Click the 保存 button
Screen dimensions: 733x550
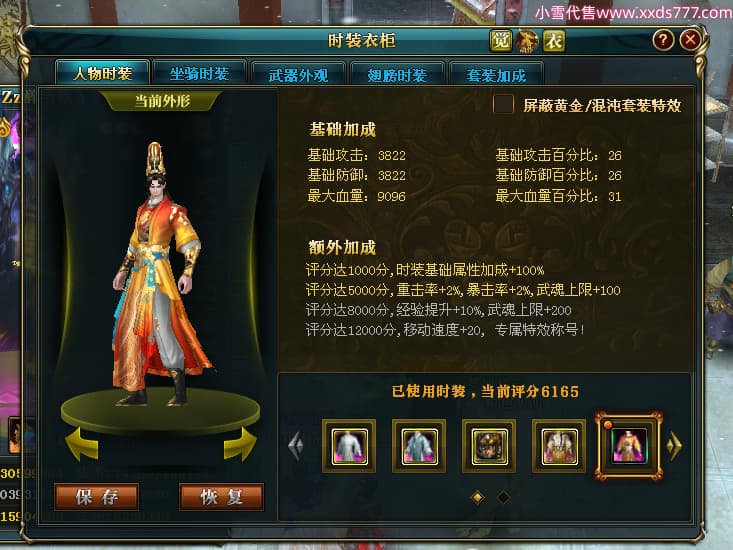96,497
